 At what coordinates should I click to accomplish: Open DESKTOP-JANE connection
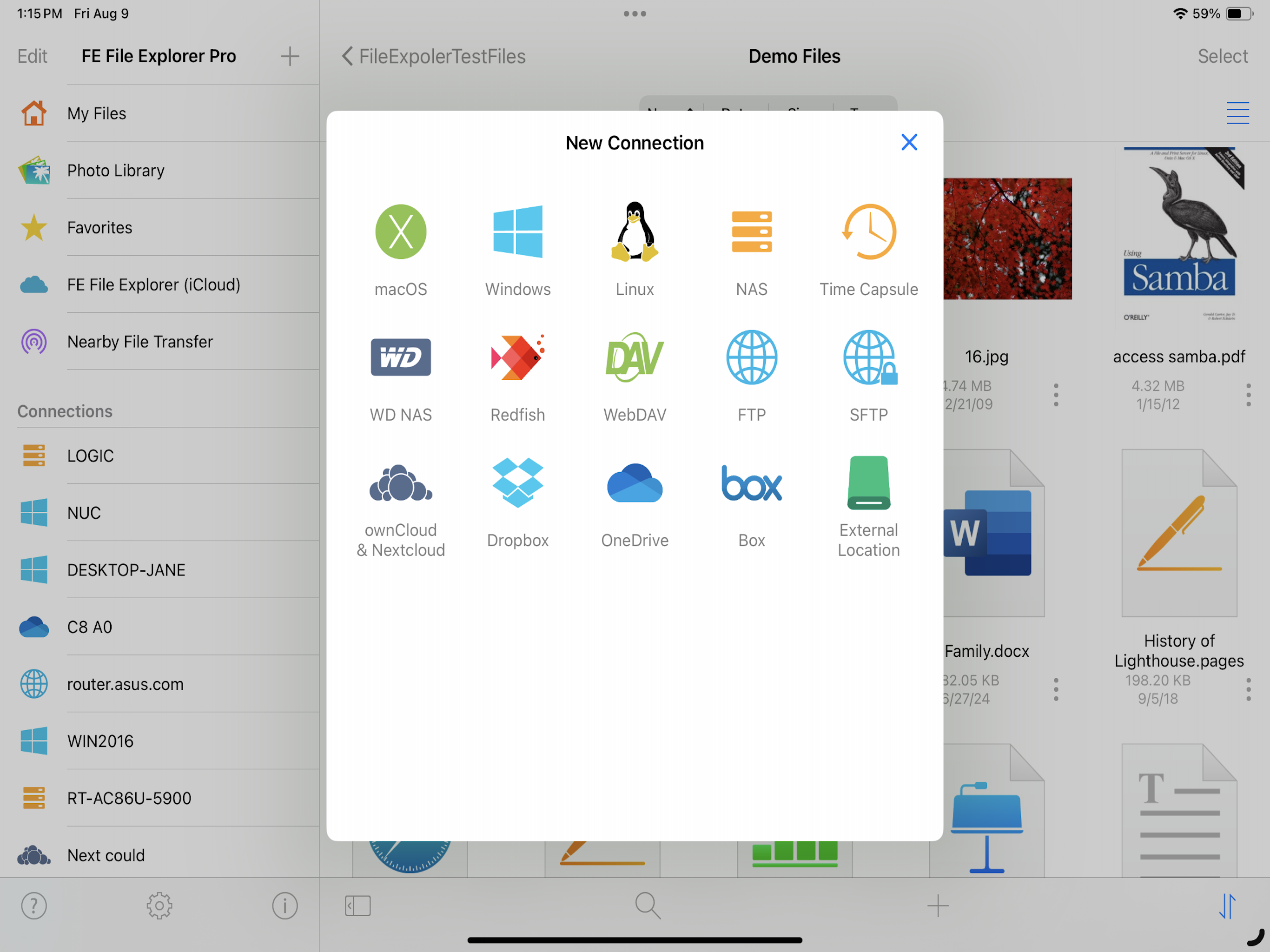126,569
